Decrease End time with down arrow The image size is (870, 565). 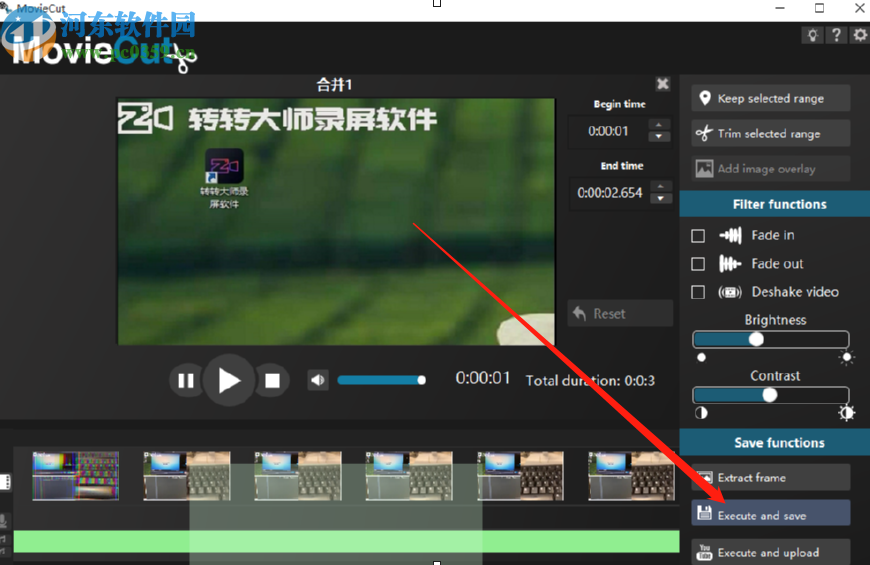coord(660,198)
